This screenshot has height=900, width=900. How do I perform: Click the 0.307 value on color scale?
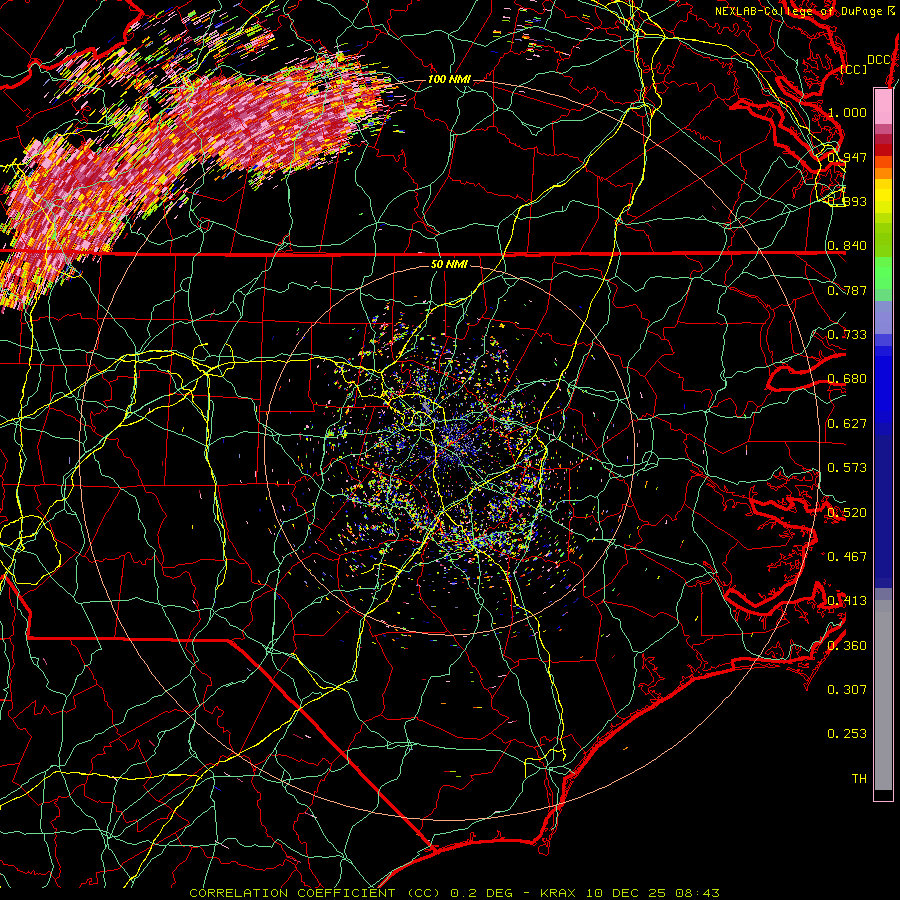point(847,690)
